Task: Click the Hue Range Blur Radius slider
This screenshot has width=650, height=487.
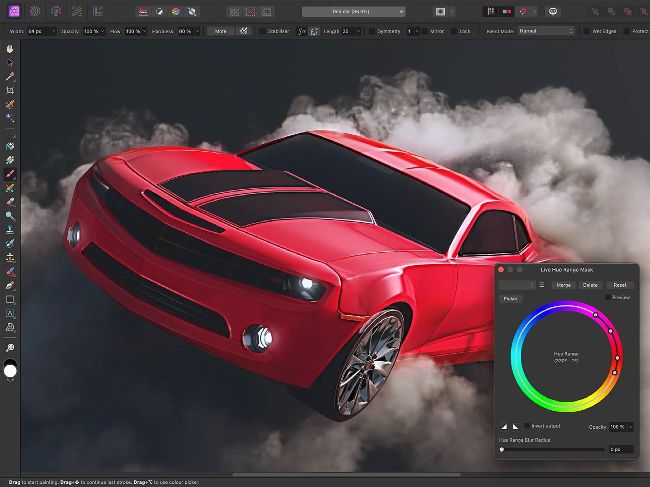Action: [552, 450]
